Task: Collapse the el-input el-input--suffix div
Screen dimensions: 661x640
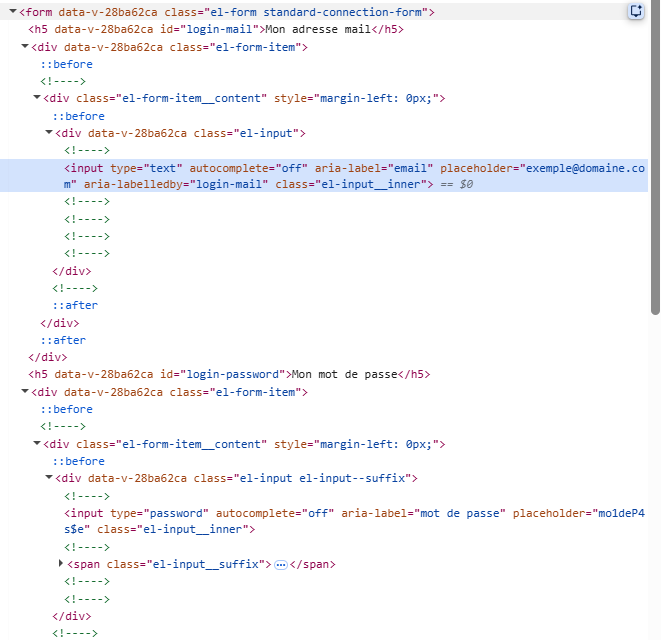Action: click(49, 479)
